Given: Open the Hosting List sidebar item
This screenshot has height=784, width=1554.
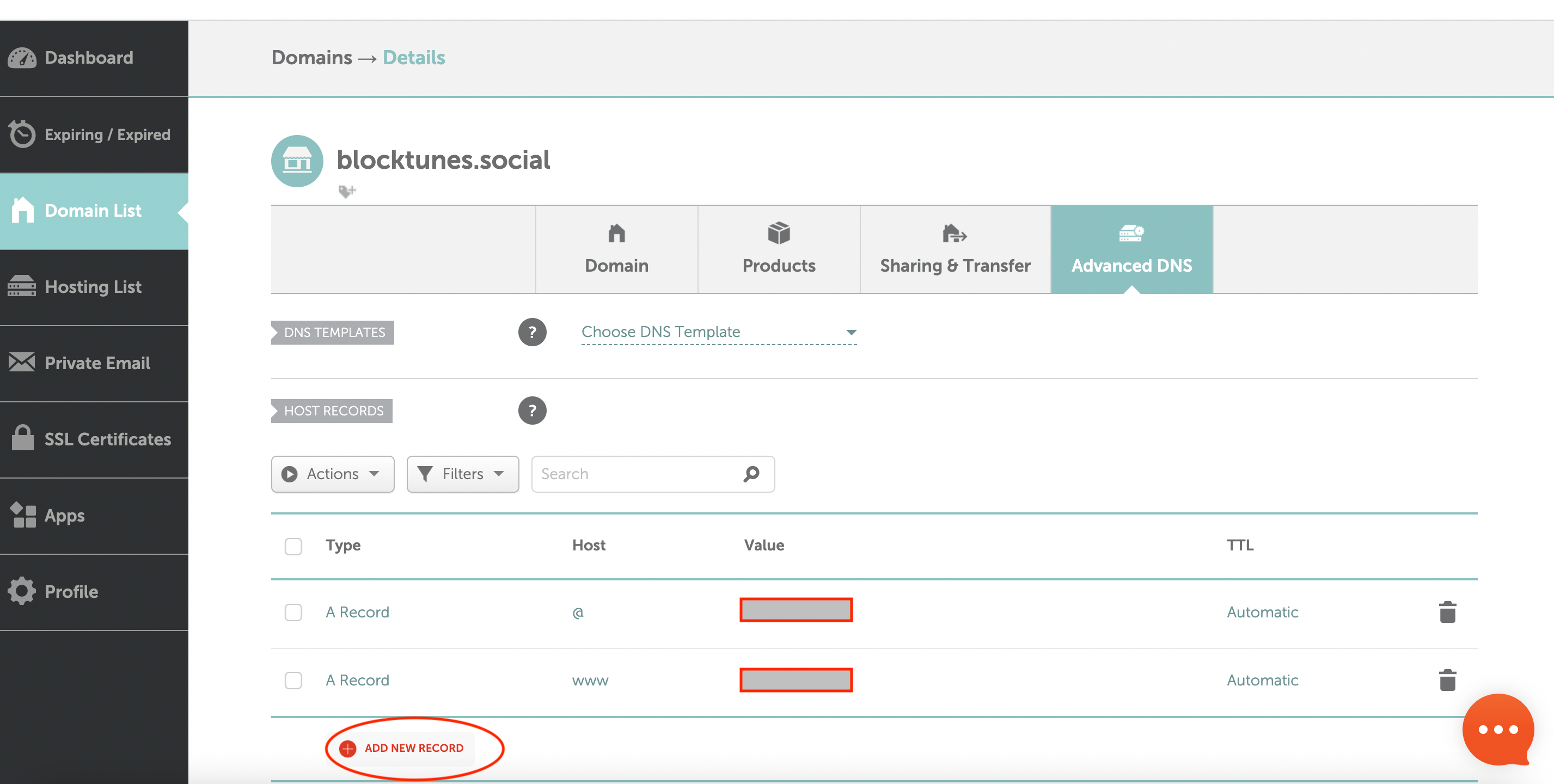Looking at the screenshot, I should click(93, 286).
